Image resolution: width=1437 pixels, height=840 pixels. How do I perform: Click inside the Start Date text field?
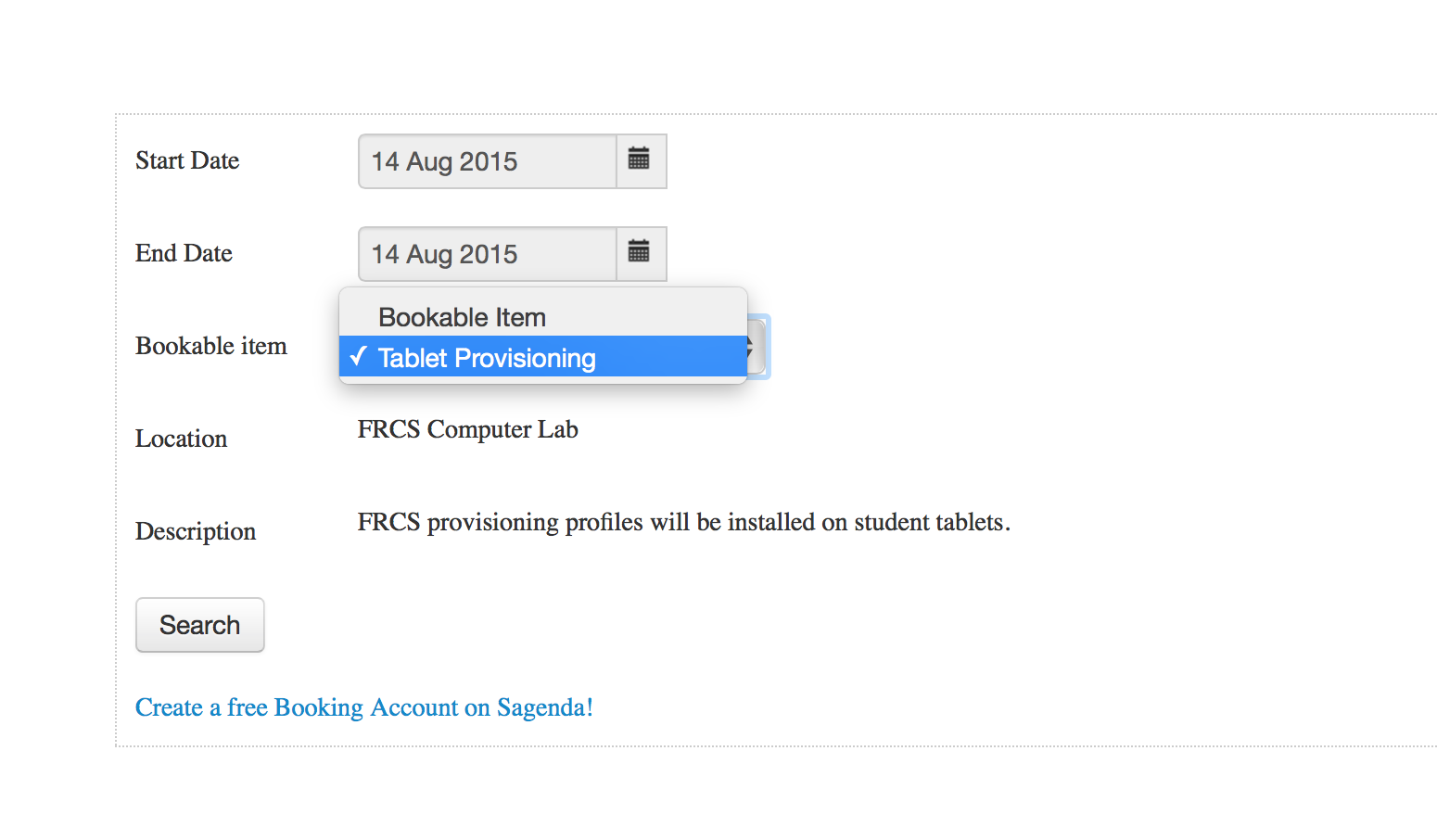(x=487, y=161)
